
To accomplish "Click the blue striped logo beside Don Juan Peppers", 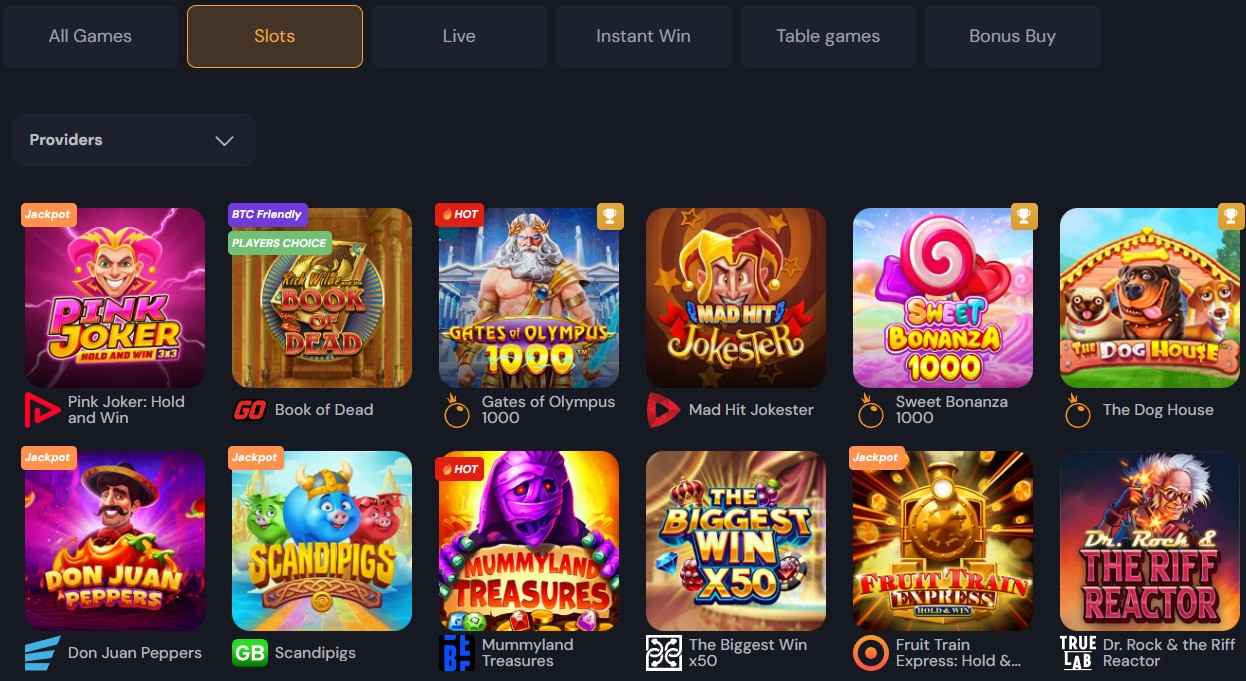I will click(x=42, y=653).
